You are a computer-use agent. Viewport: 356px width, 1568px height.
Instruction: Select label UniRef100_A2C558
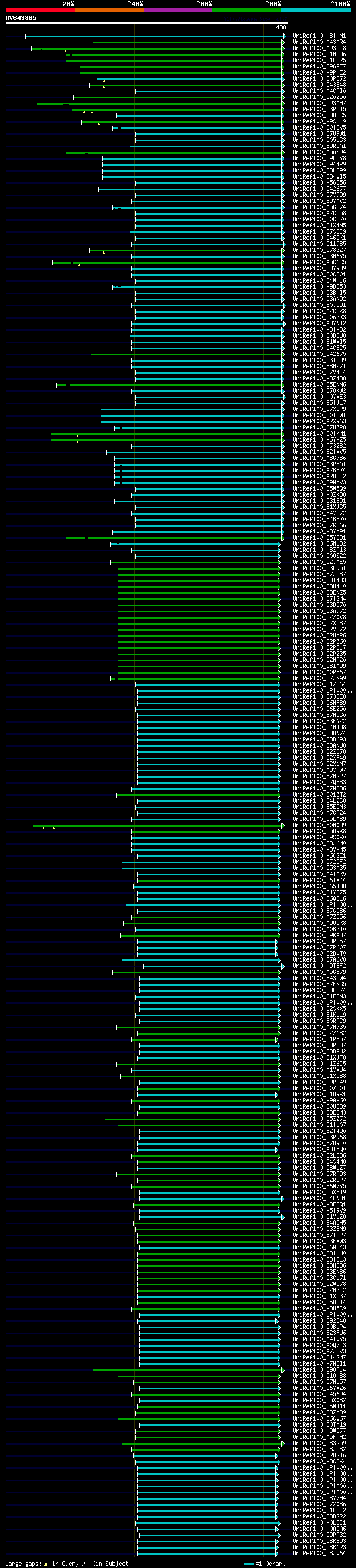coord(319,214)
